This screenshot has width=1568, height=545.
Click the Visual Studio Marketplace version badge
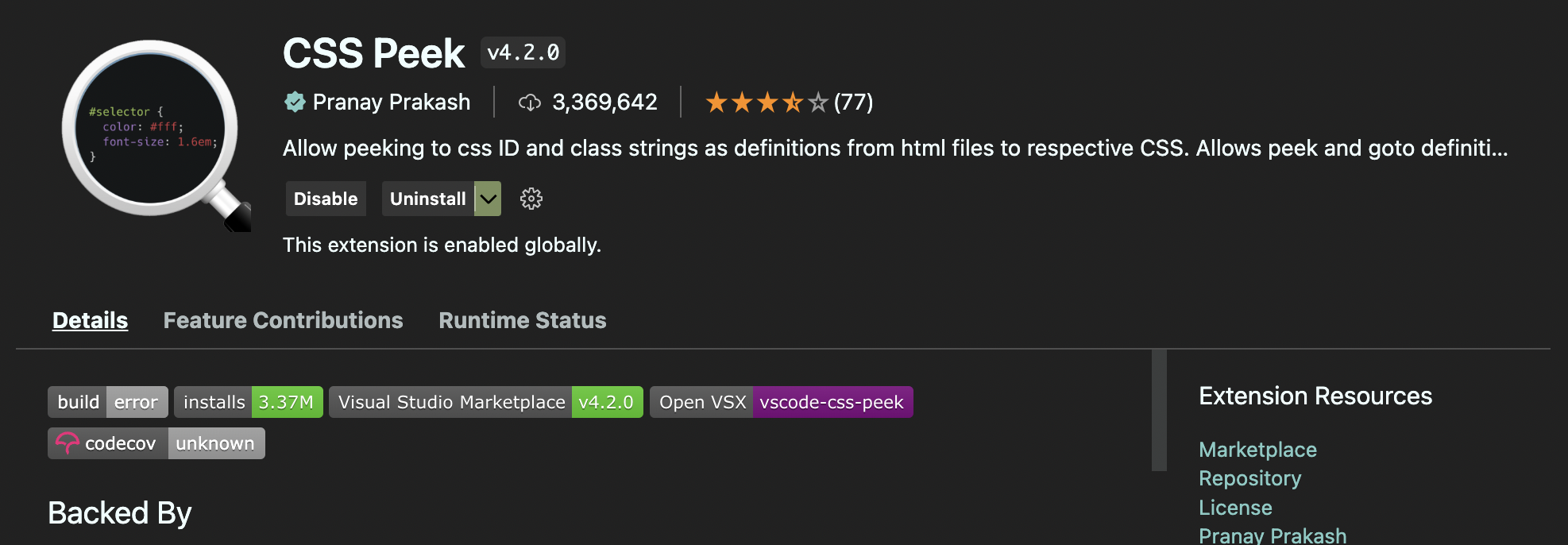[485, 402]
